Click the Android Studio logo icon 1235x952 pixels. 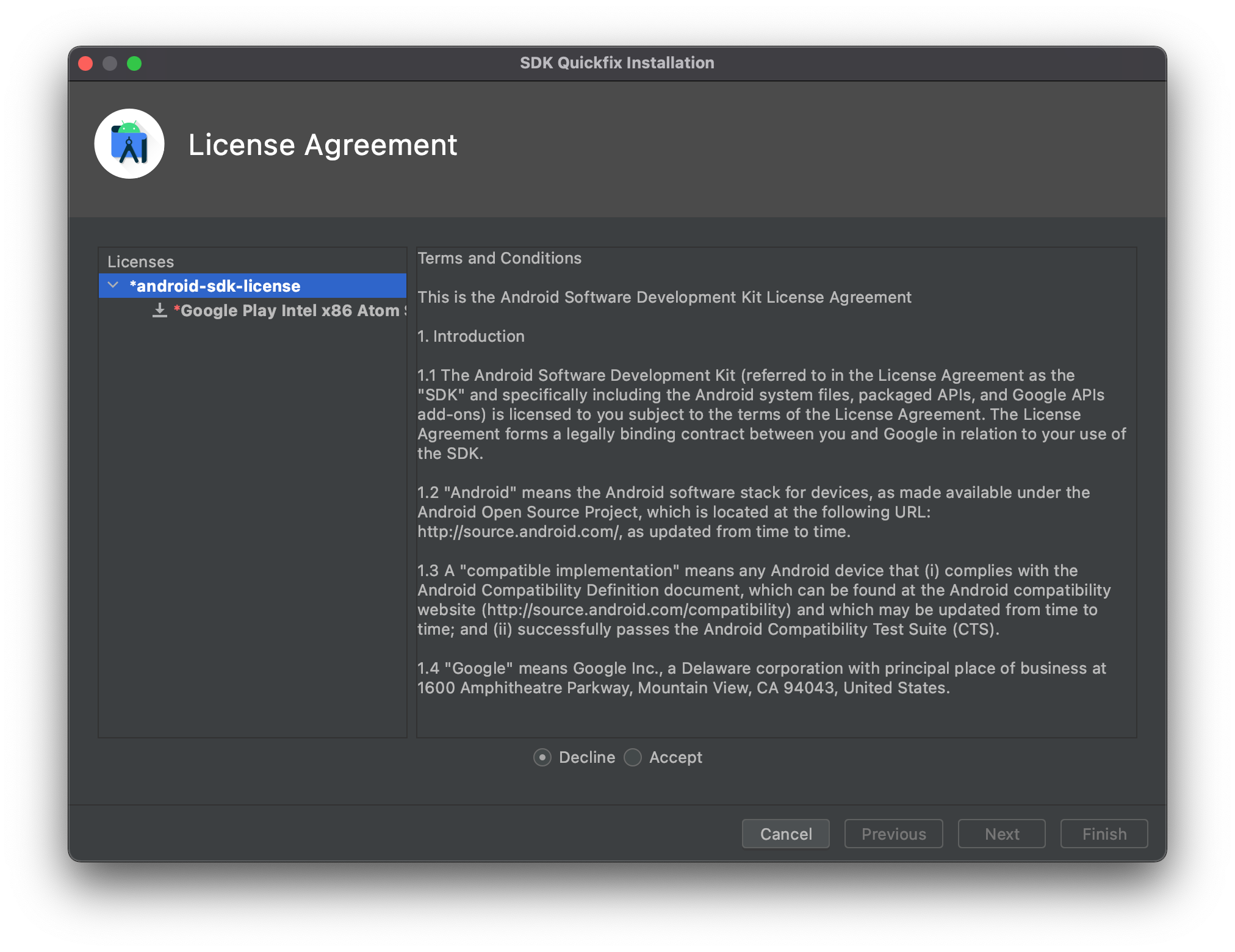[129, 144]
